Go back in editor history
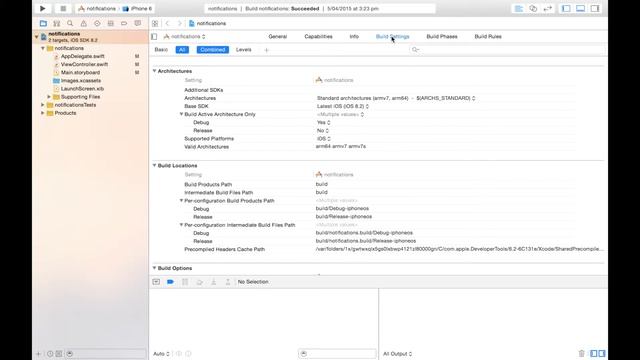 pyautogui.click(x=167, y=24)
